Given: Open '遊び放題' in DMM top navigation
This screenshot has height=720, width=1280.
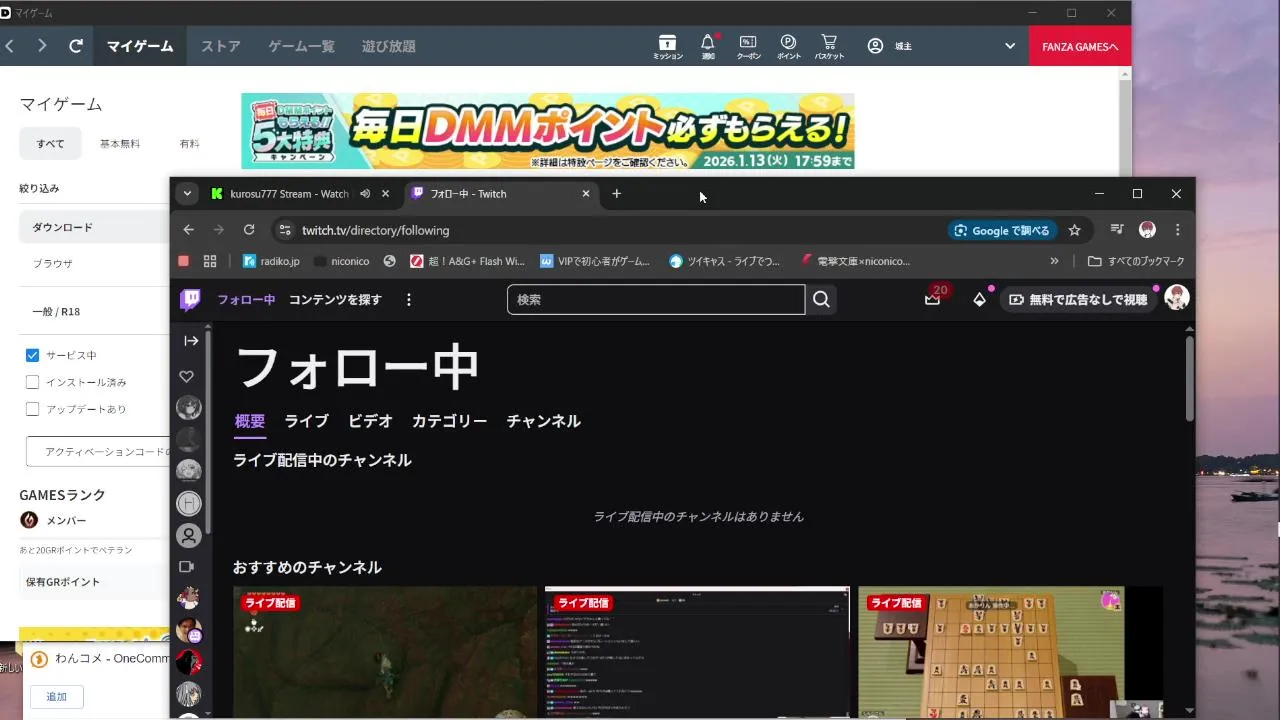Looking at the screenshot, I should click(388, 46).
